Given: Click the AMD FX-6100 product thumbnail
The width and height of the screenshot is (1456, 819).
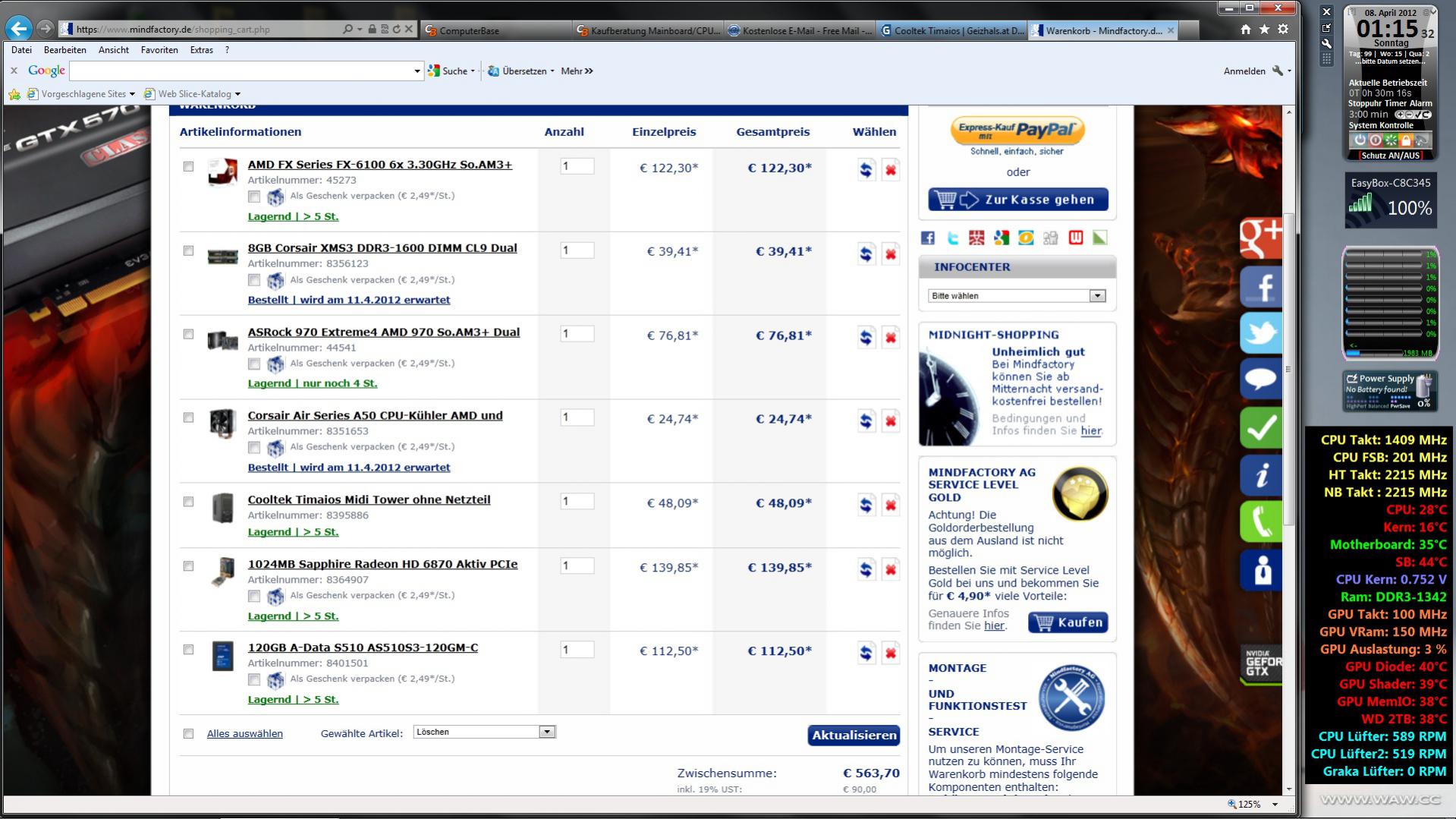Looking at the screenshot, I should pyautogui.click(x=222, y=172).
